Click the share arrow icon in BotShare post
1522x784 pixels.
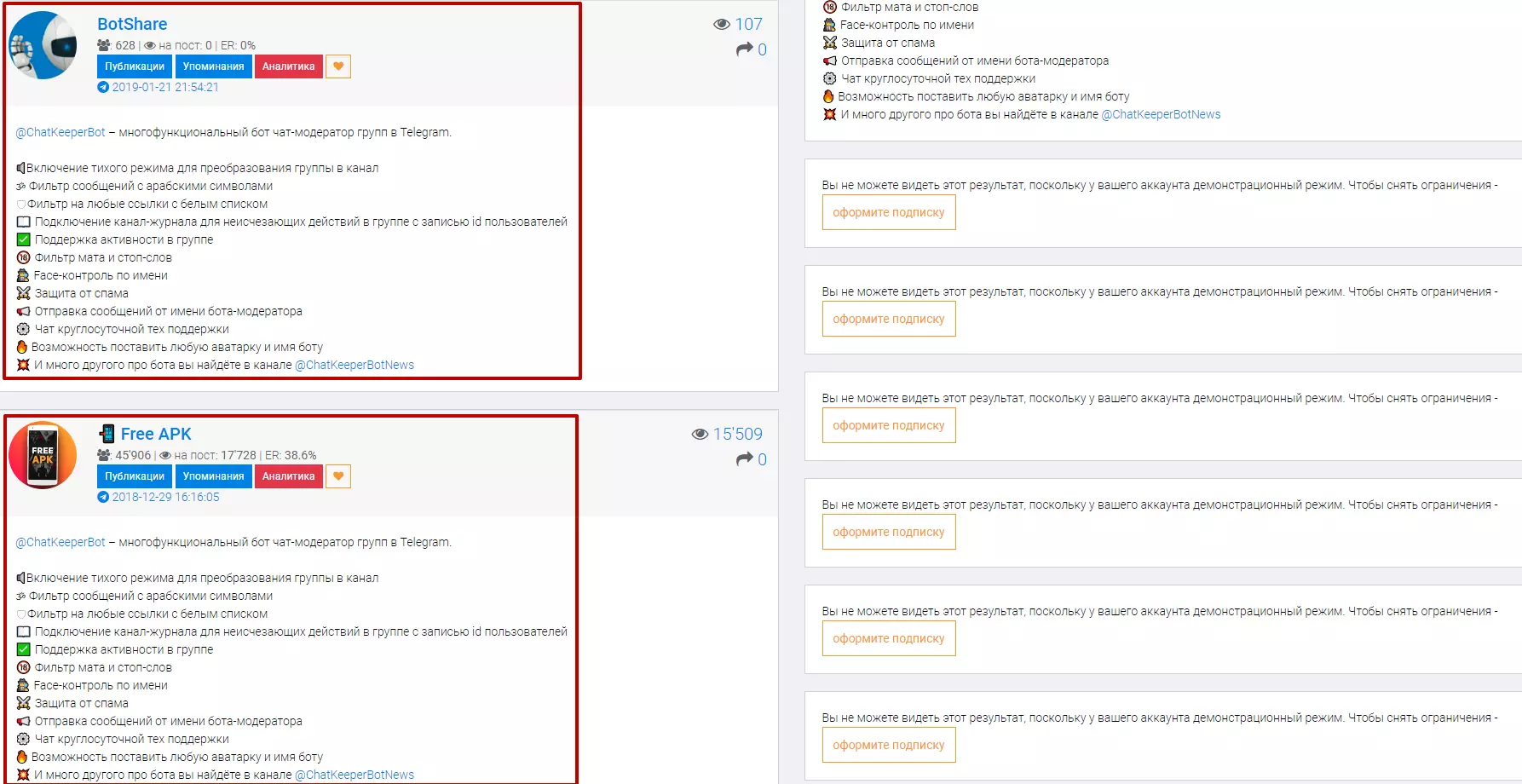745,49
